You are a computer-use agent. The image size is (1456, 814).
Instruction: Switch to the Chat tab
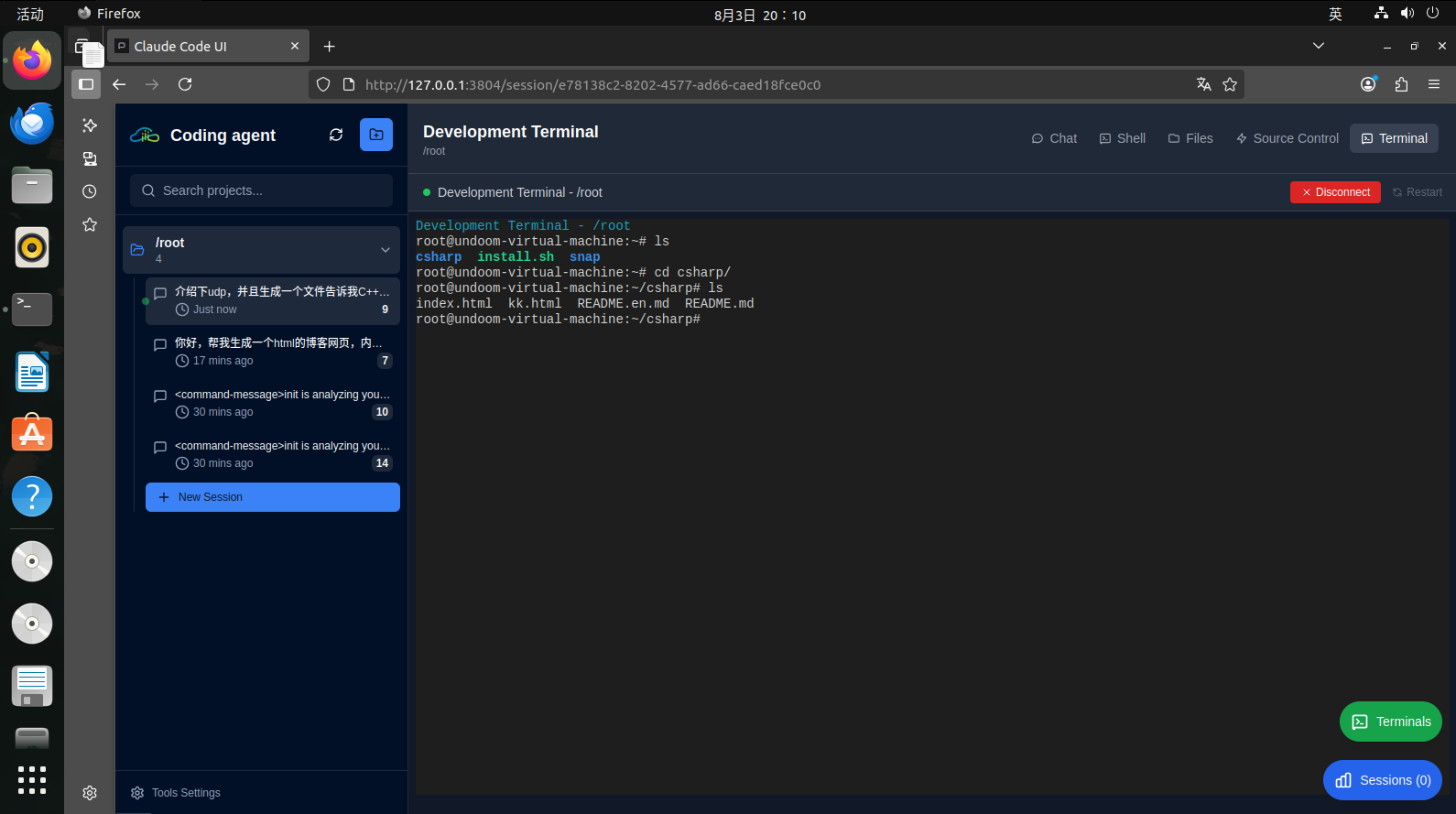click(x=1054, y=138)
